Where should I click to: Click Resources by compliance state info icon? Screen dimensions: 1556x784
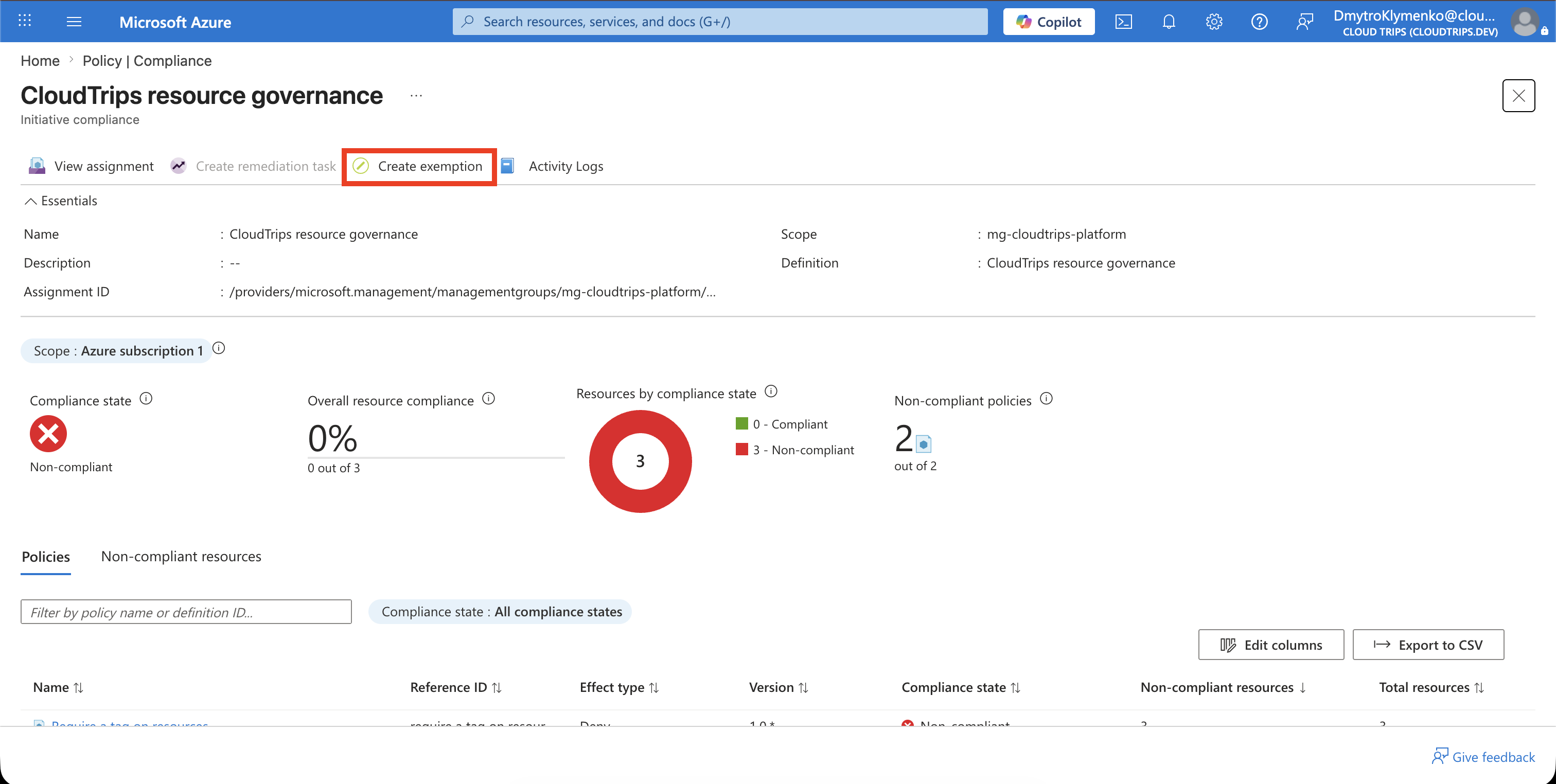click(771, 391)
